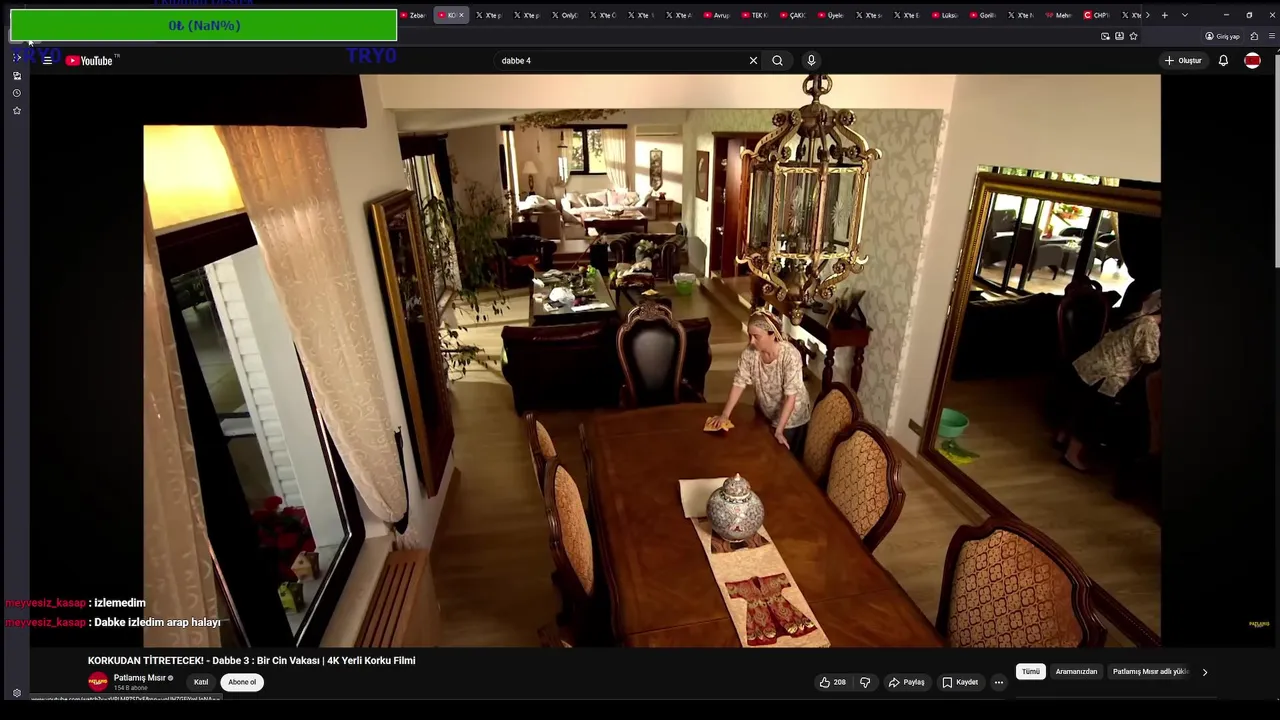Switch to the ÇAKK browser tab
Image resolution: width=1280 pixels, height=720 pixels.
pyautogui.click(x=793, y=15)
